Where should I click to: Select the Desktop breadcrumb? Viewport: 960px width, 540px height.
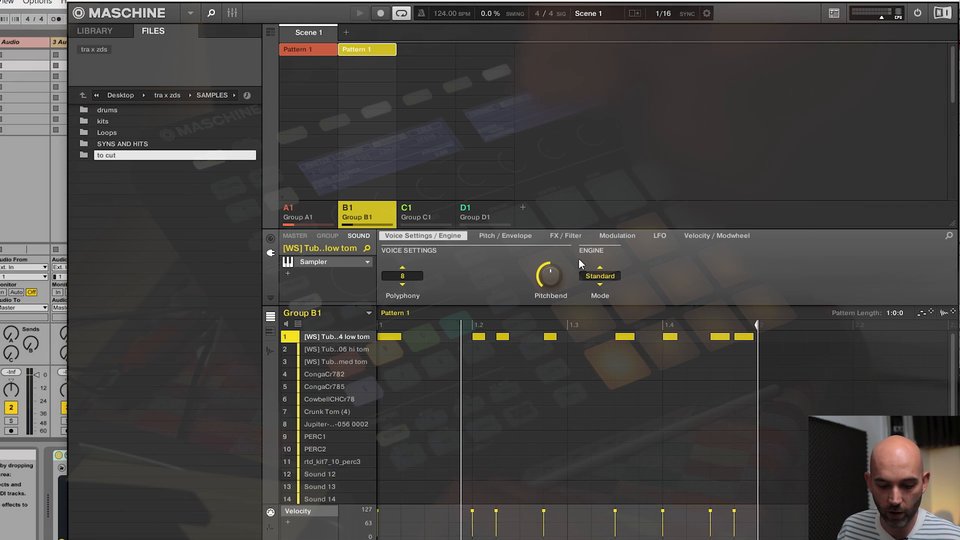[121, 95]
